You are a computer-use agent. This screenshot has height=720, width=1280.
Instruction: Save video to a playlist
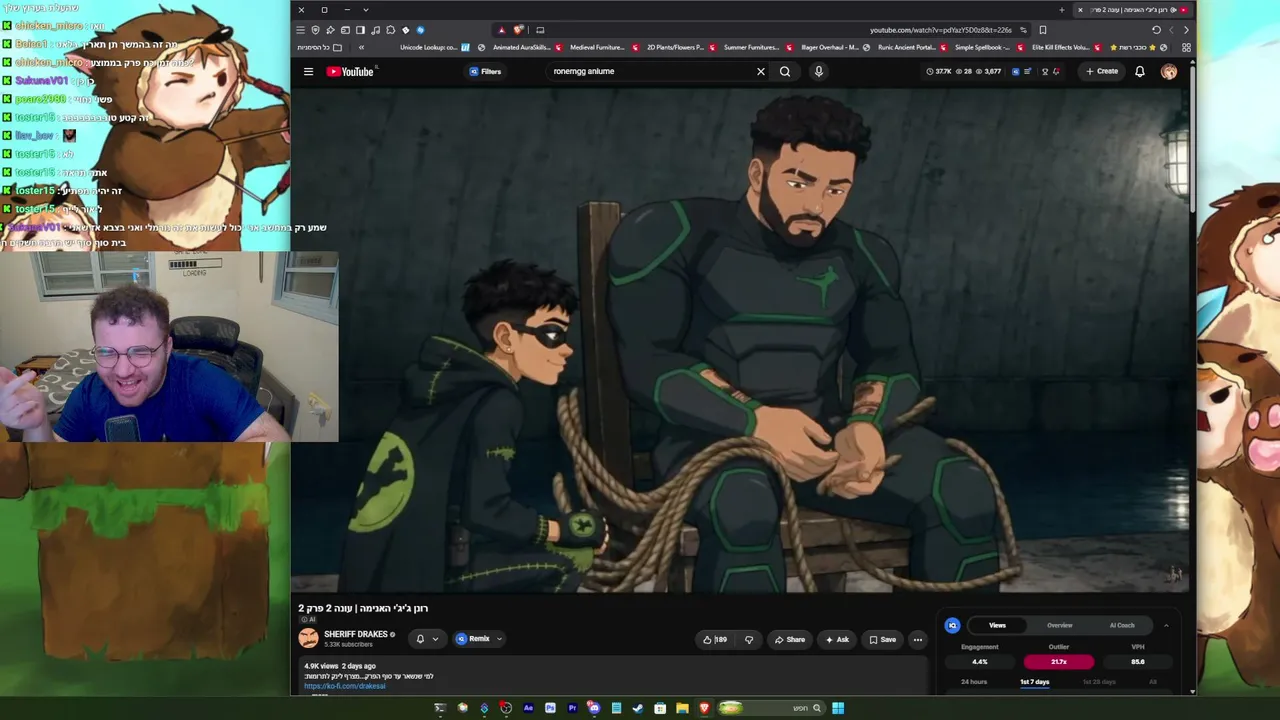click(x=882, y=640)
